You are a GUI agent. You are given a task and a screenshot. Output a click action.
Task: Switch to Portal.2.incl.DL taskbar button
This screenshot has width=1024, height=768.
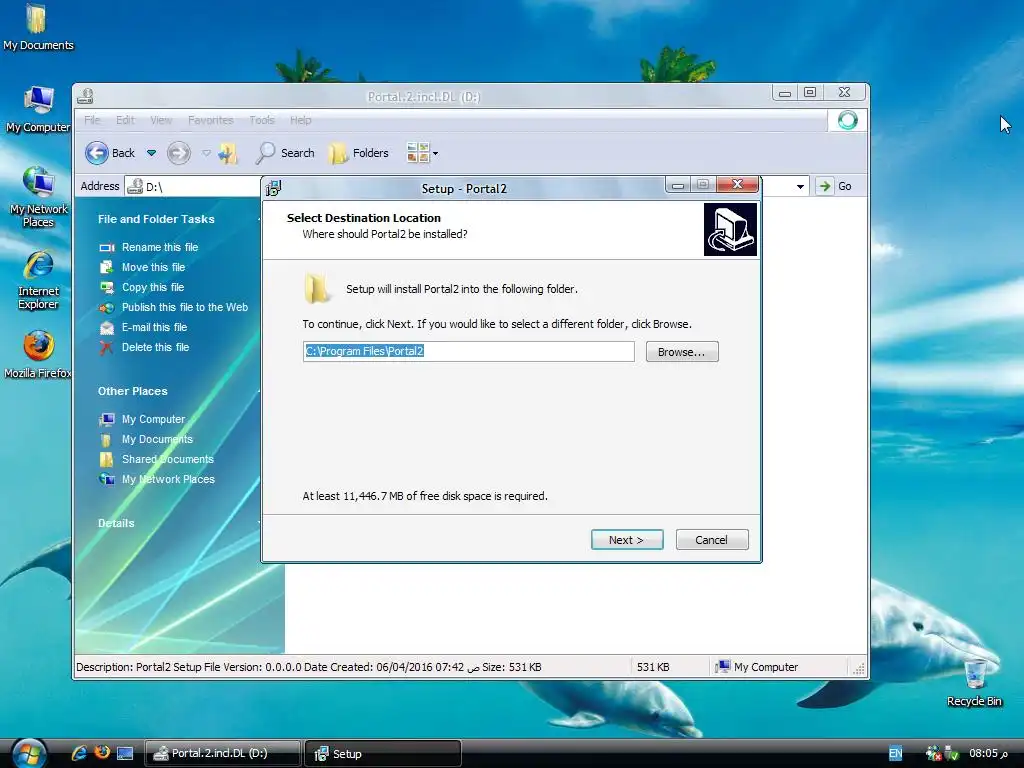pos(222,753)
